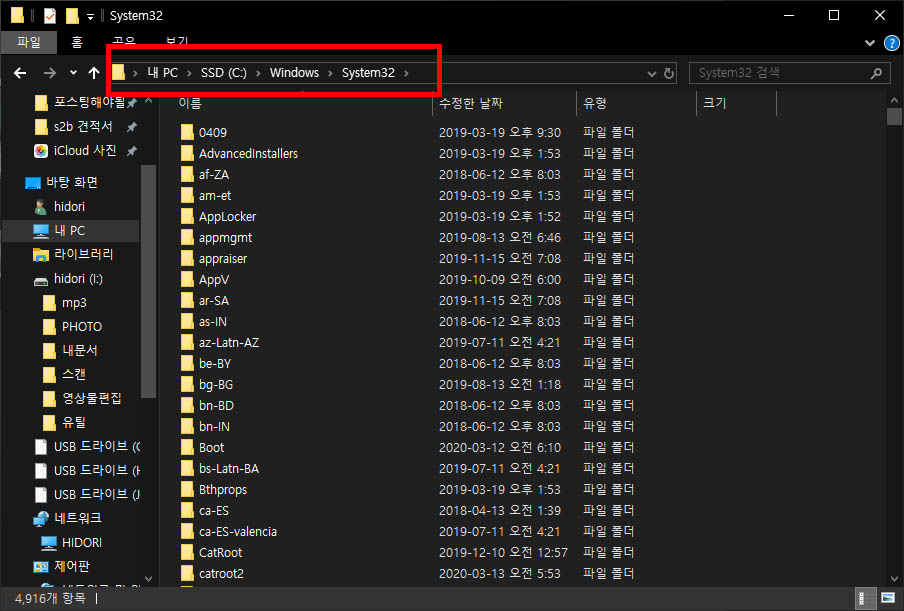Sort by 이름 column header
This screenshot has height=611, width=904.
(190, 103)
